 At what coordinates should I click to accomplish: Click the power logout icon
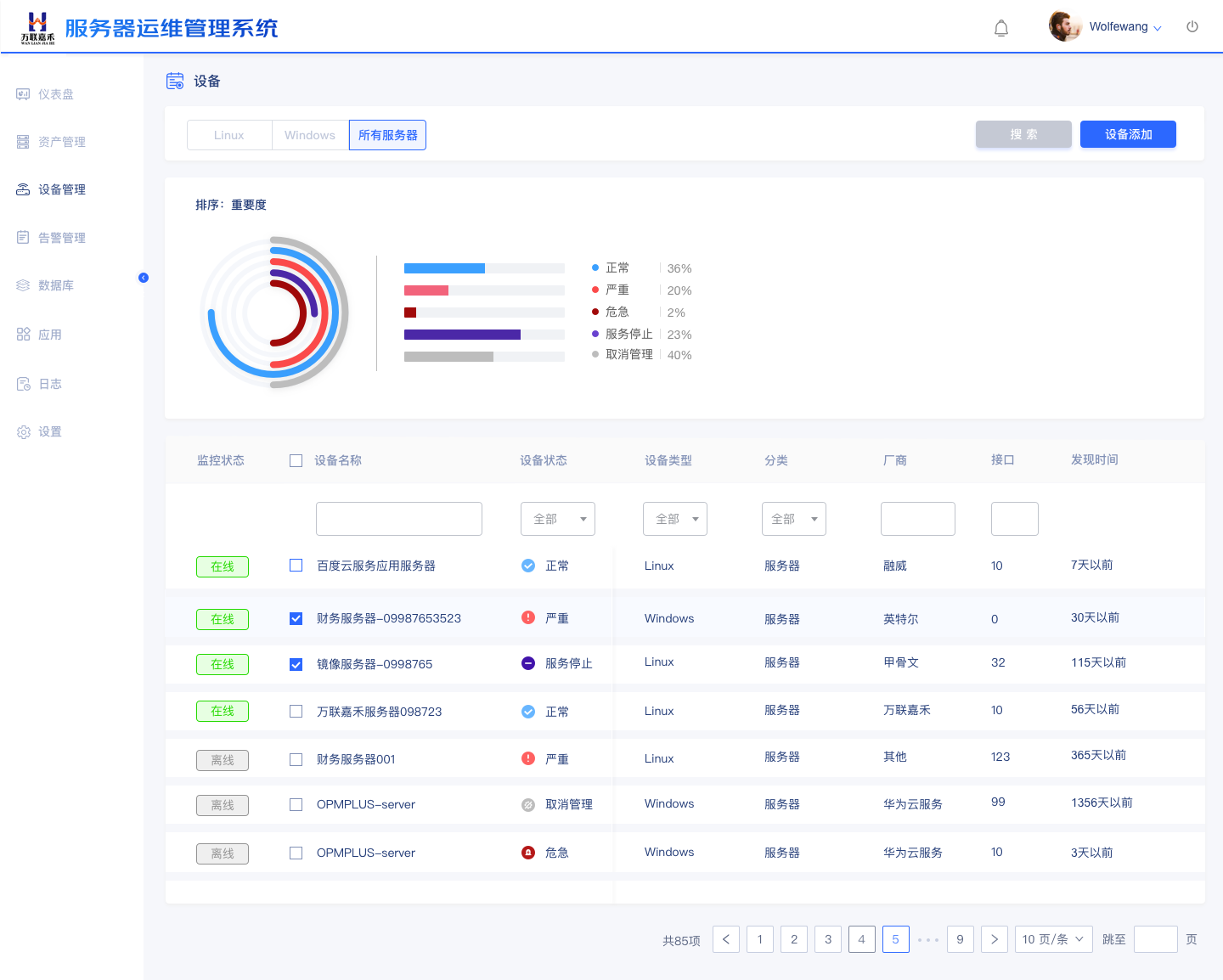click(x=1192, y=27)
